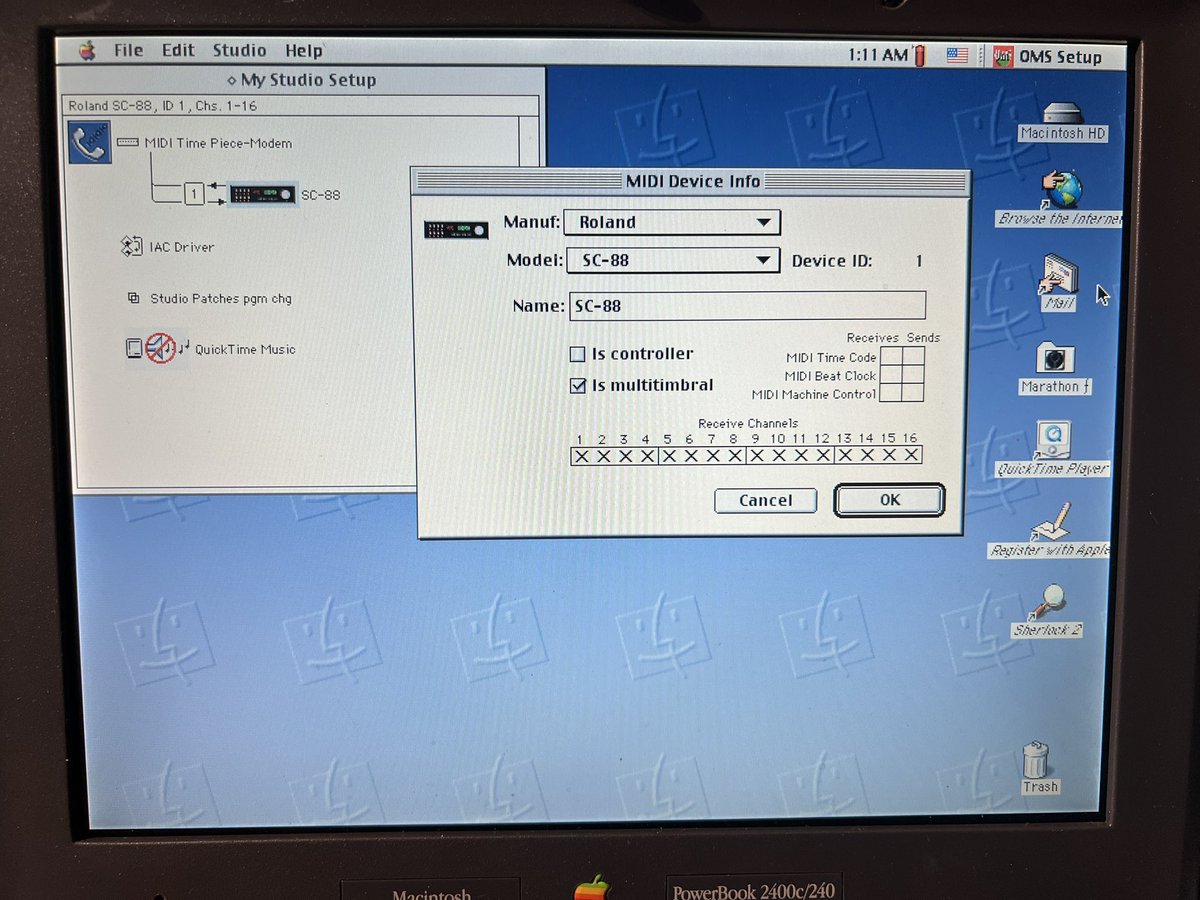Toggle receive channel 5 box
Screen dimensions: 1200x900
[x=668, y=456]
